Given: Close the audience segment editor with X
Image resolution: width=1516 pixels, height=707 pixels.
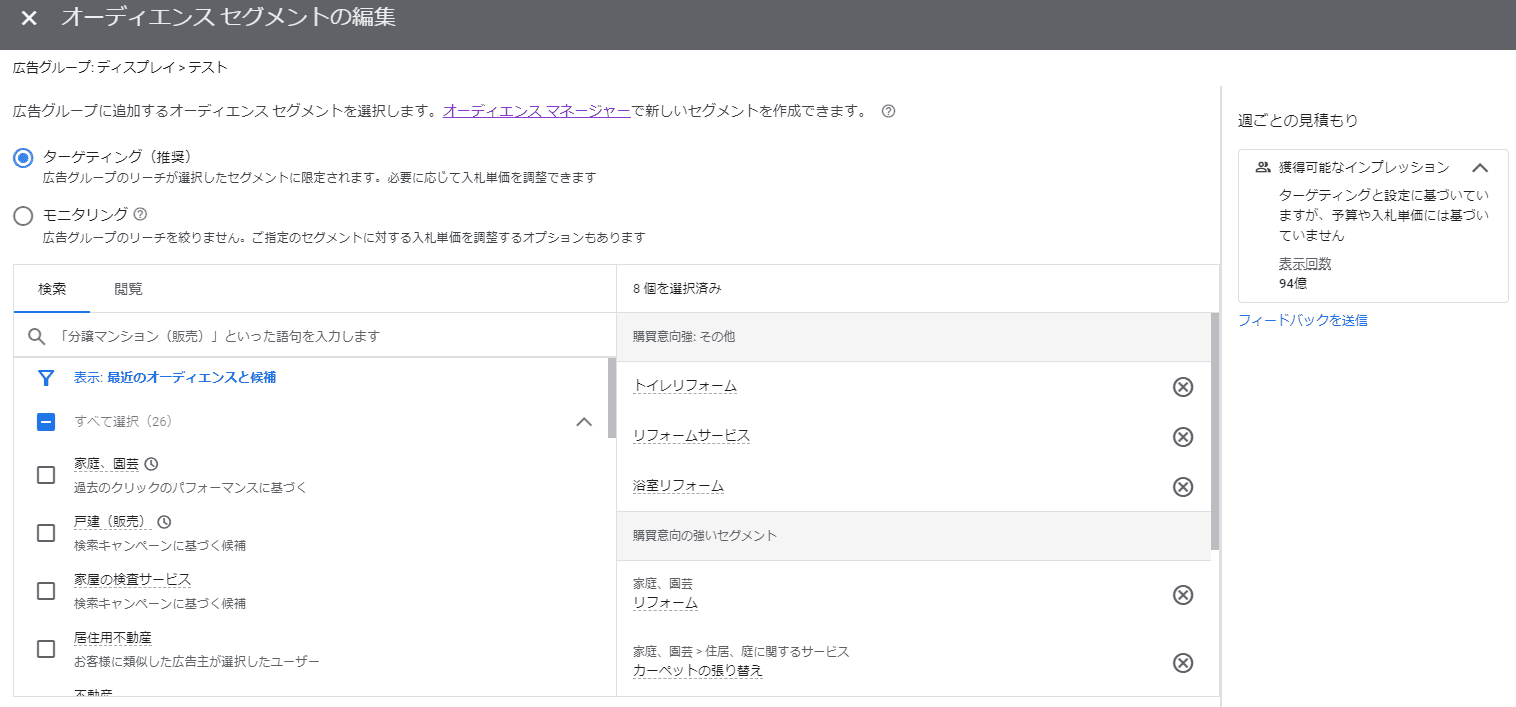Looking at the screenshot, I should pos(29,18).
